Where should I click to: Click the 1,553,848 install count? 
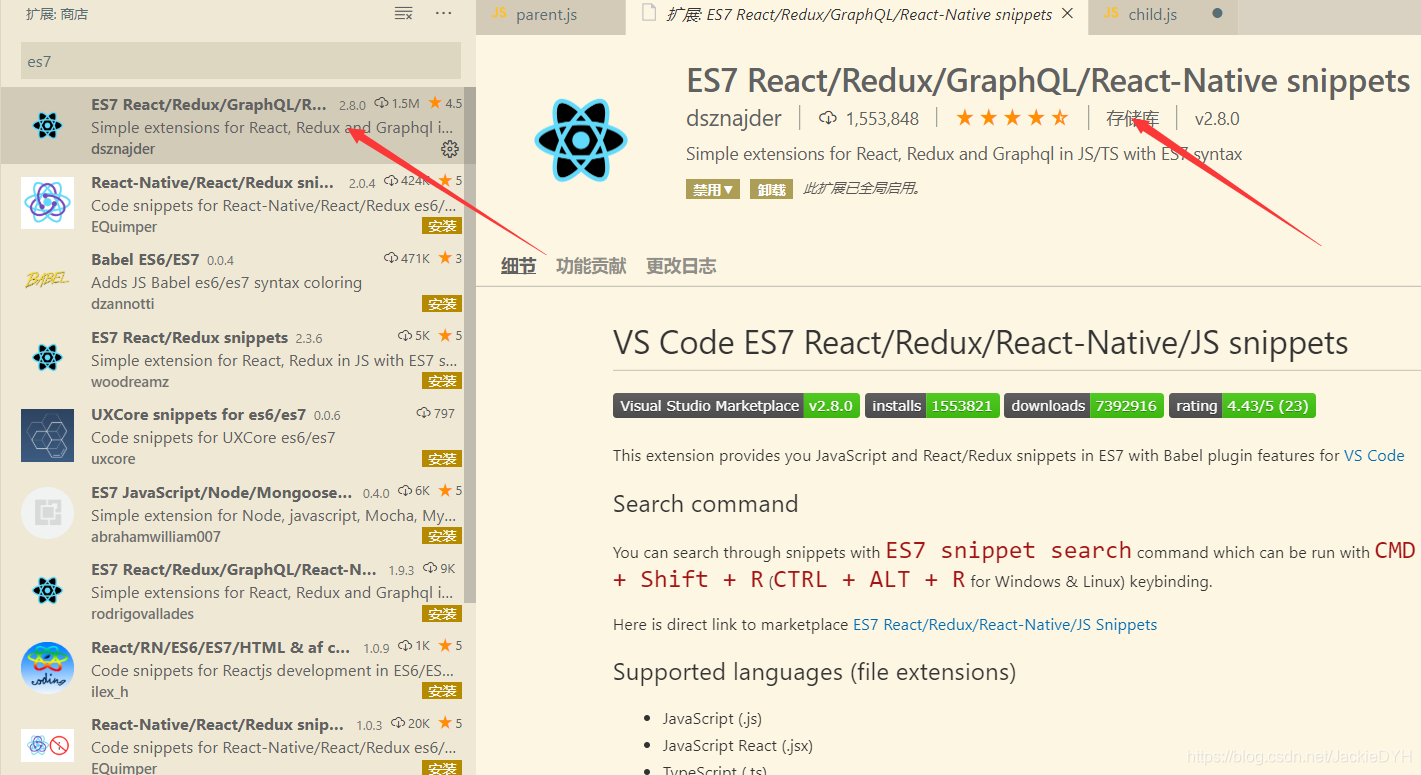point(882,119)
